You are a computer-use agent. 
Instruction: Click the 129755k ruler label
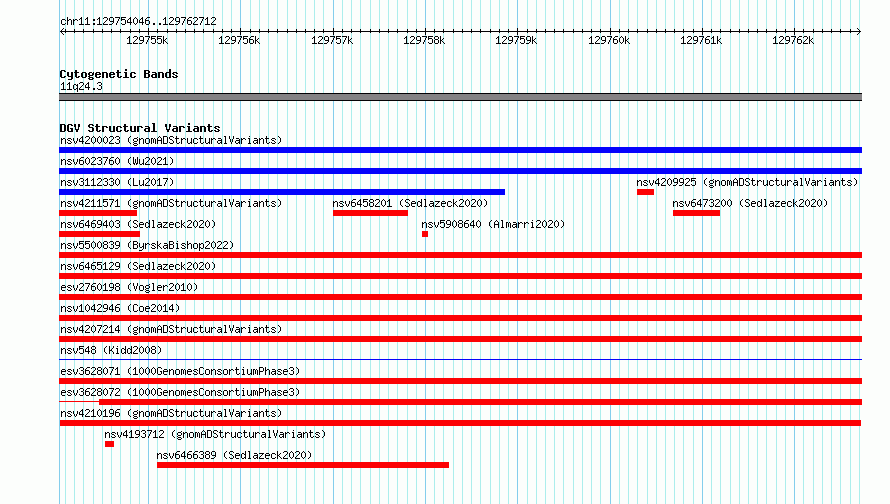pos(147,40)
